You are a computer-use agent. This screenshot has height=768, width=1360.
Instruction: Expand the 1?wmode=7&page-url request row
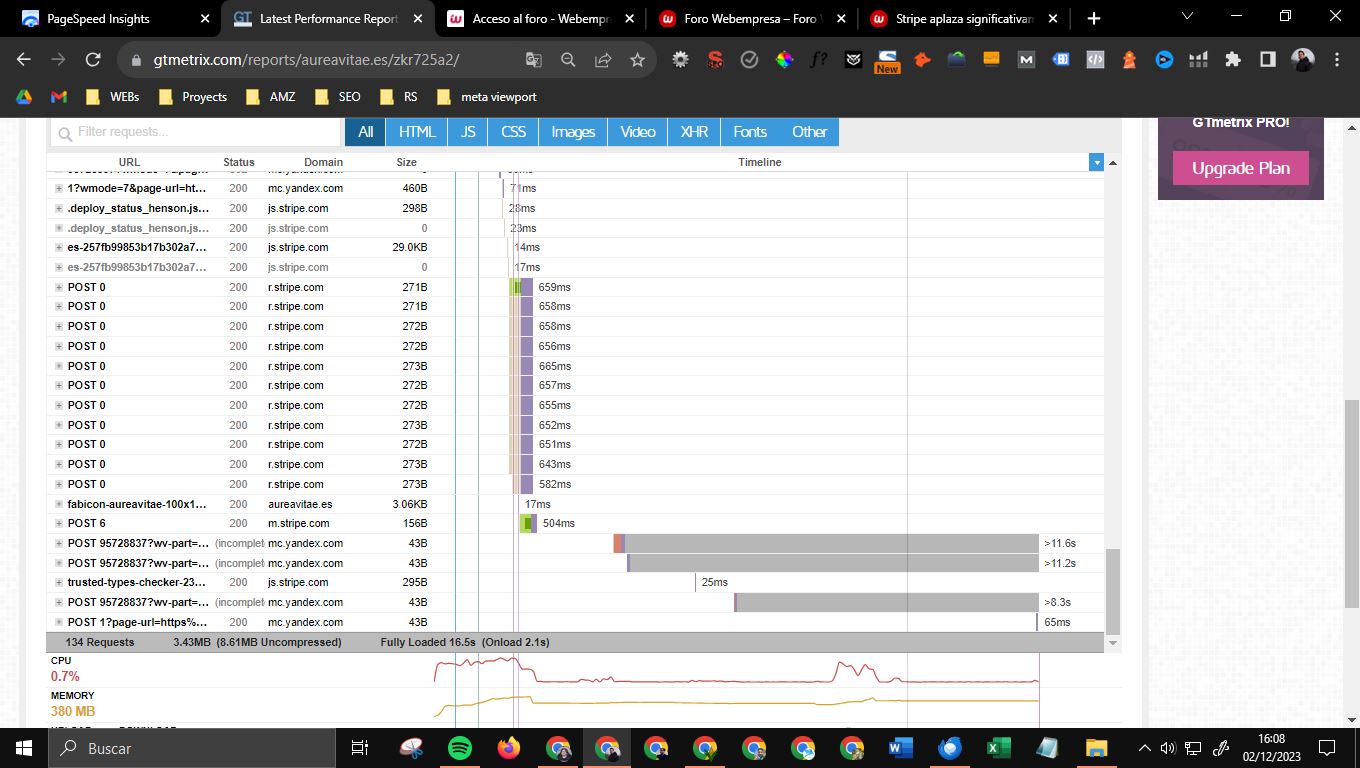pyautogui.click(x=59, y=188)
